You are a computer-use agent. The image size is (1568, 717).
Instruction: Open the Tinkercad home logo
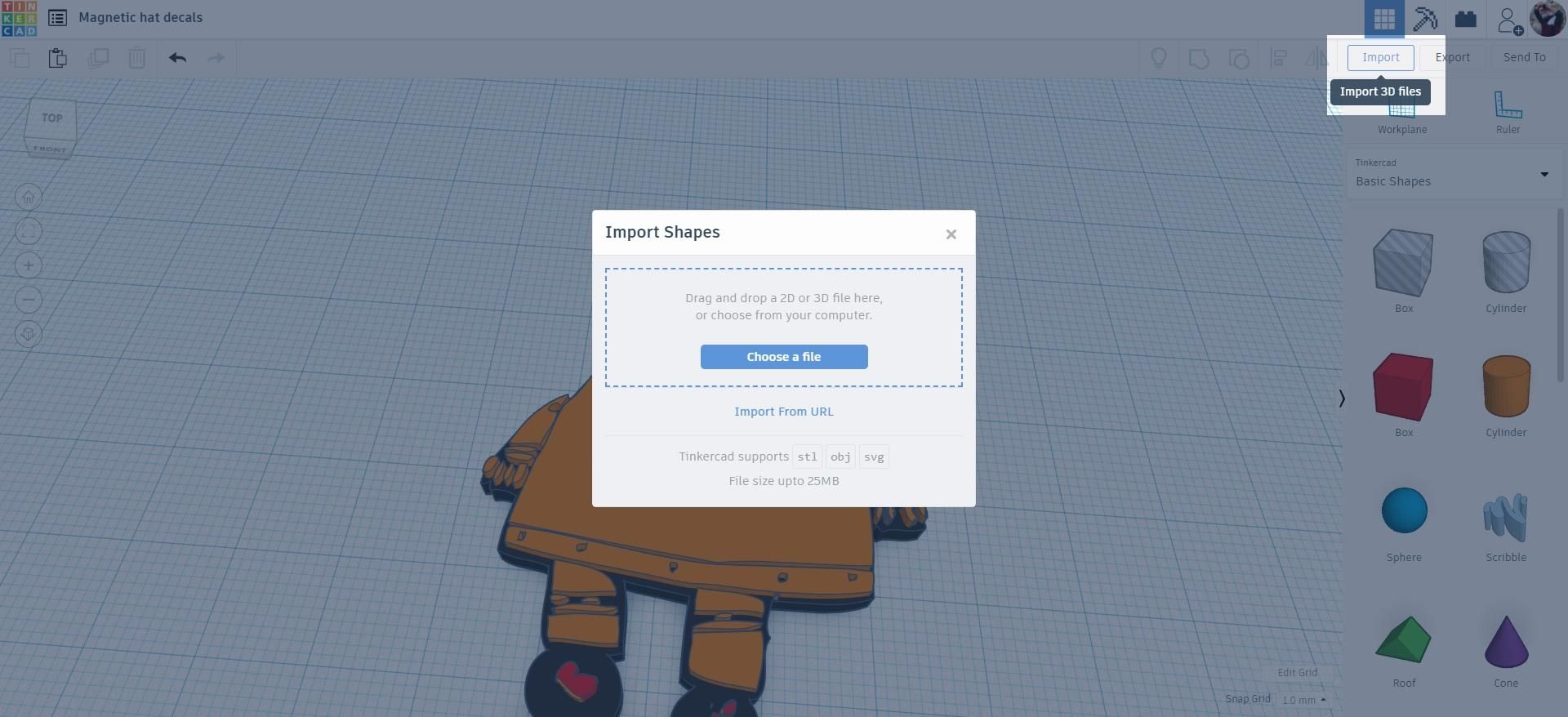click(19, 19)
